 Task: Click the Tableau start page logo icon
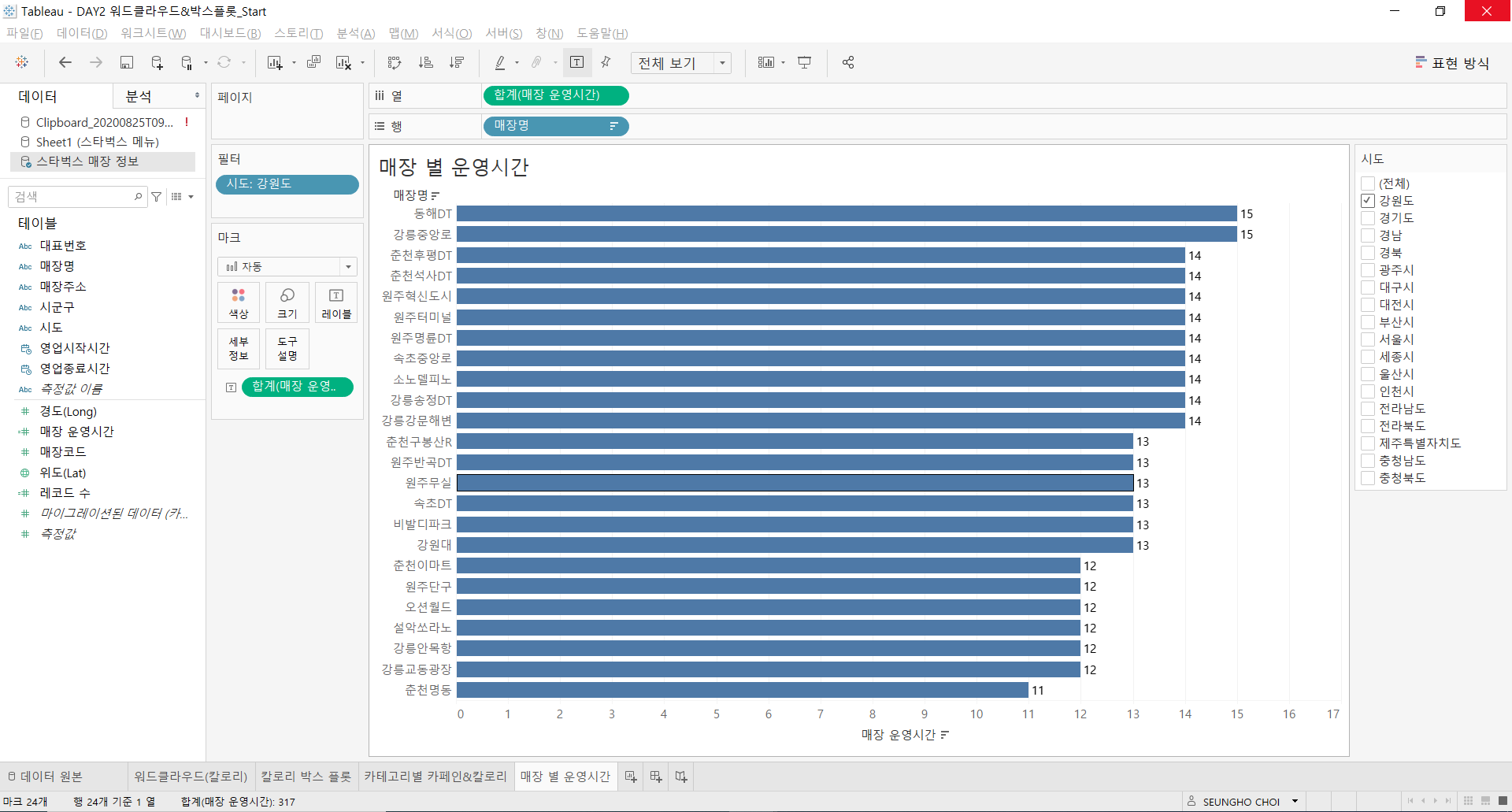click(x=22, y=62)
